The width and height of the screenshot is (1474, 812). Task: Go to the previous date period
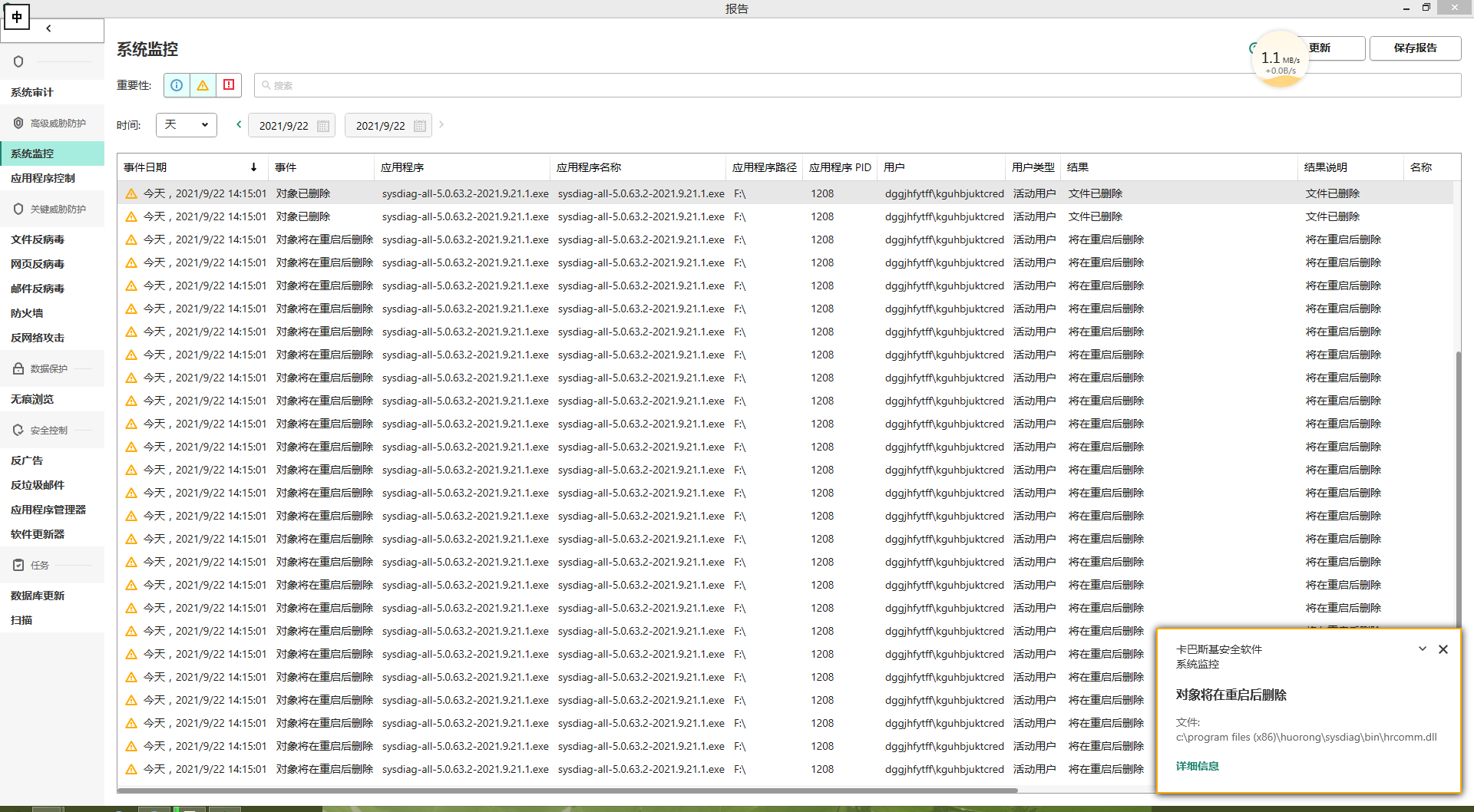239,124
